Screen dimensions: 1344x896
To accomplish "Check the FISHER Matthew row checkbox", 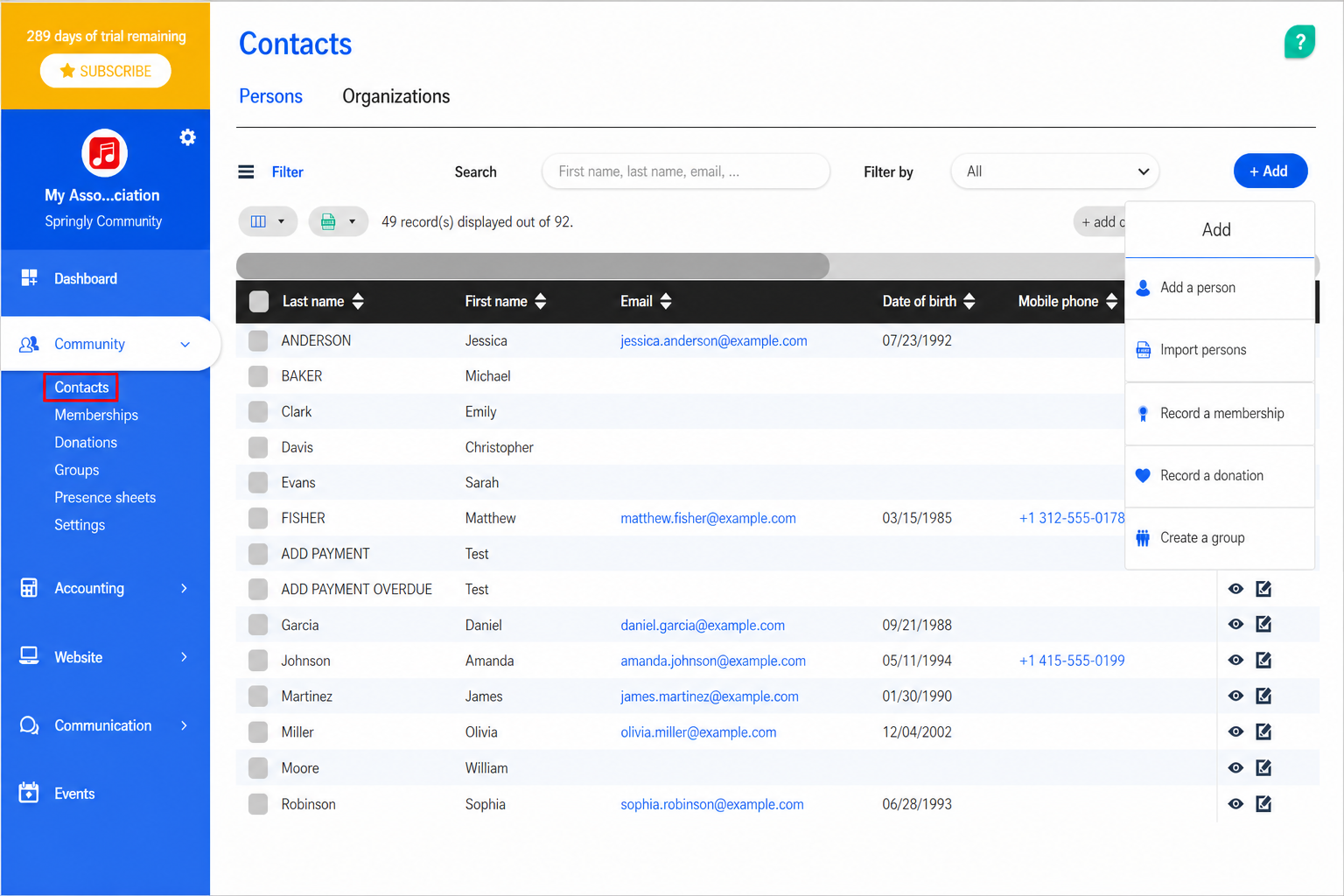I will tap(258, 518).
